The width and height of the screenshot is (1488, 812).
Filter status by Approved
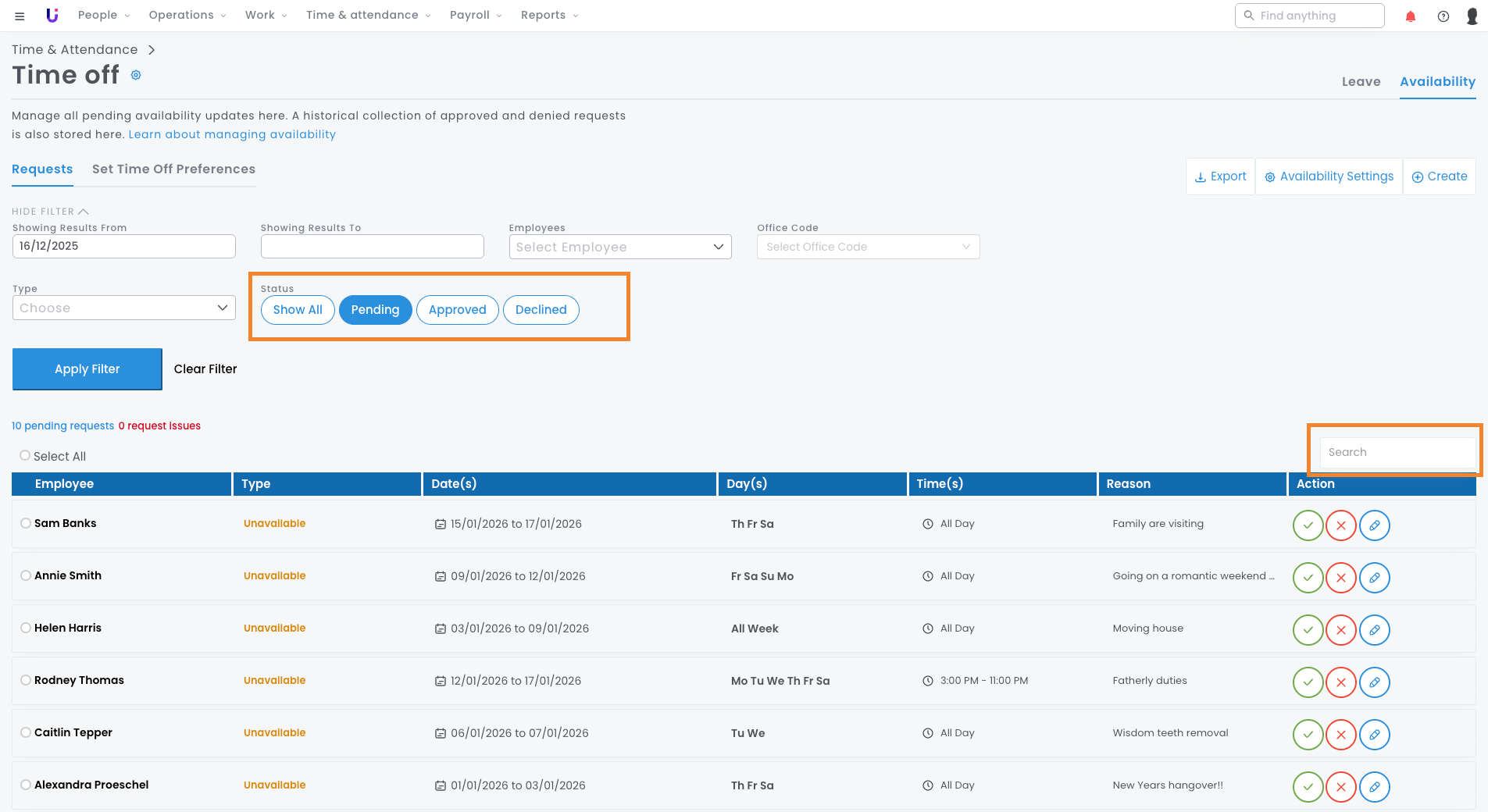point(458,310)
